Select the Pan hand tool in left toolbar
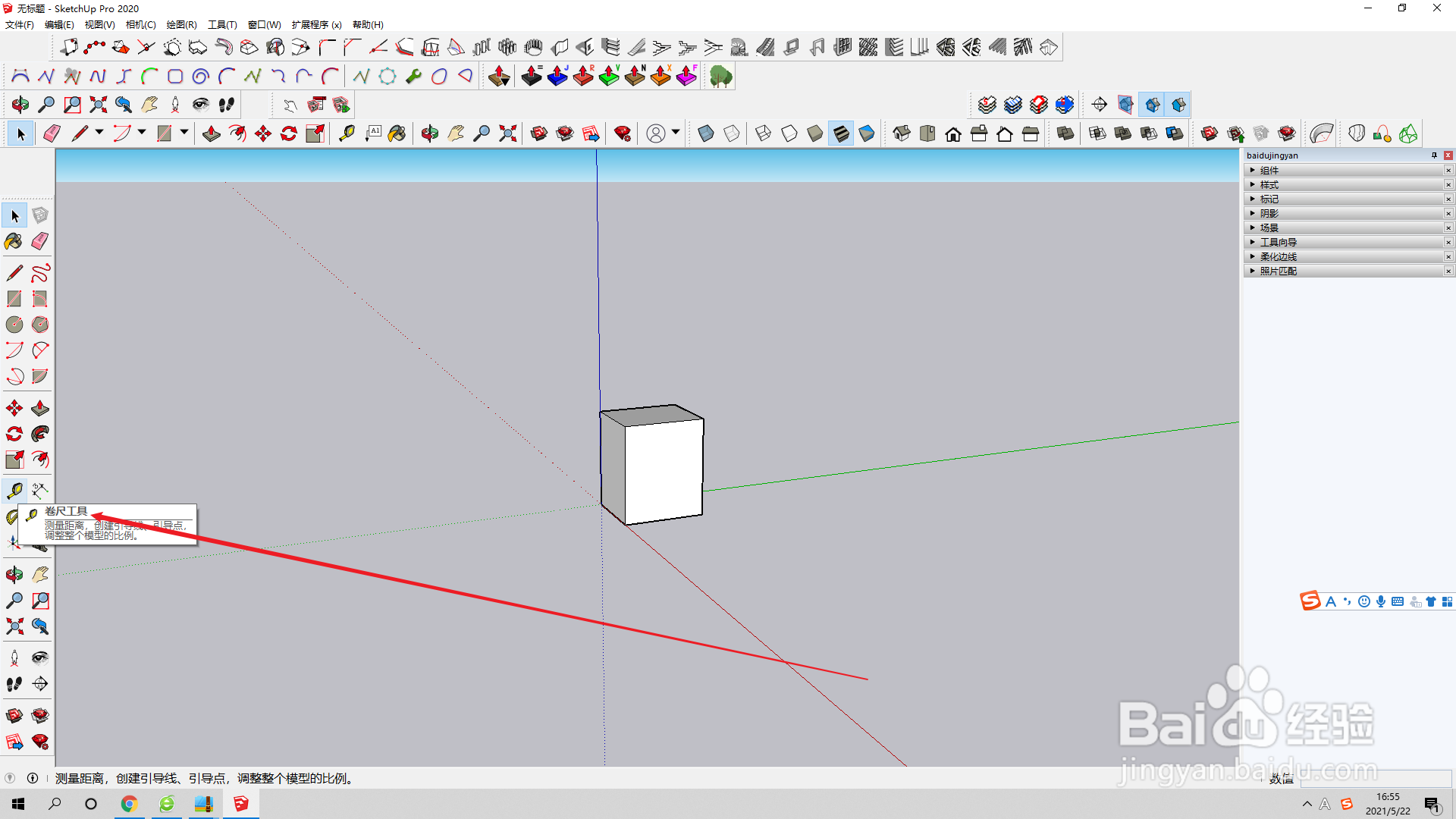 tap(40, 575)
